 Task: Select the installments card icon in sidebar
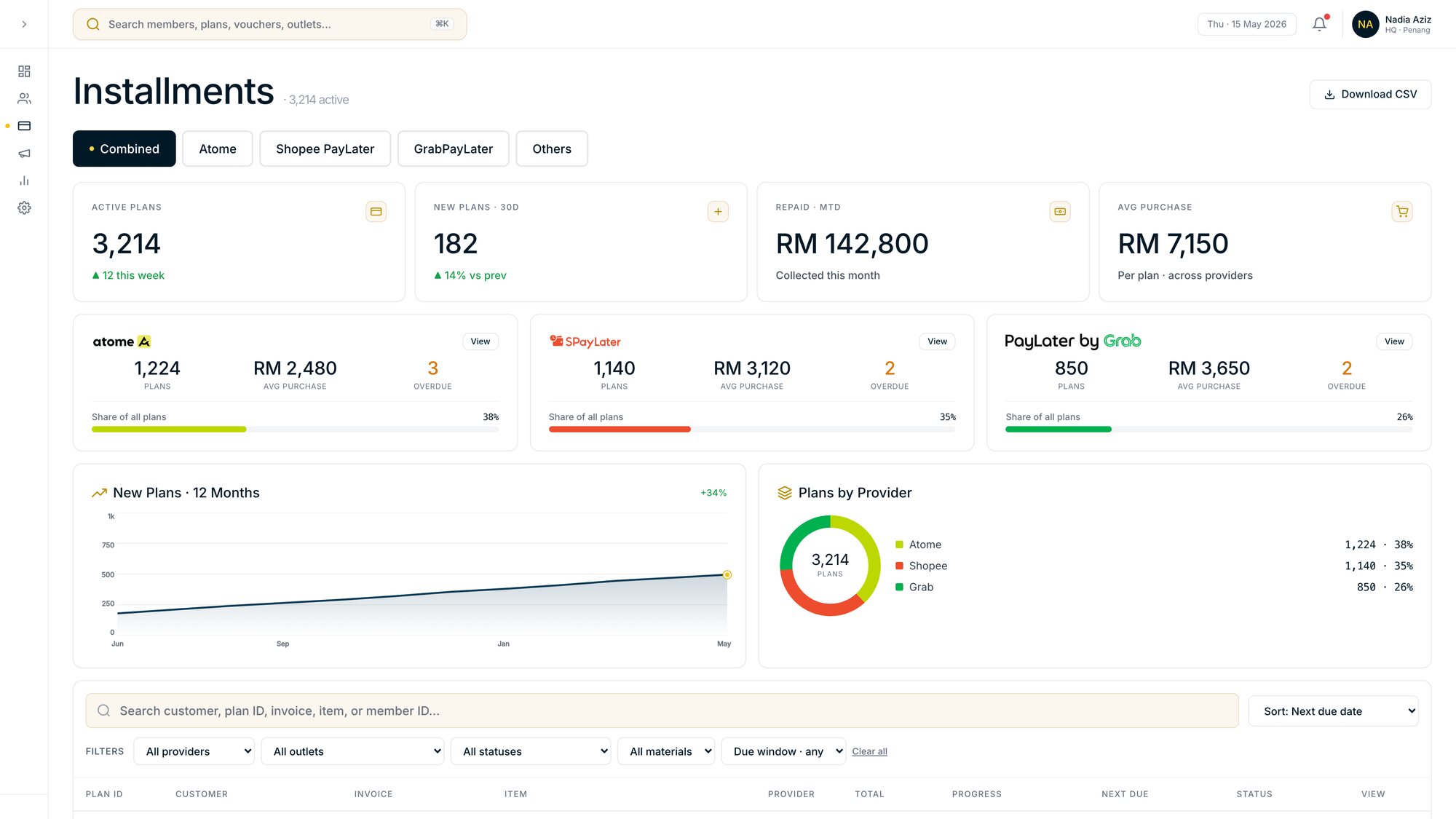(24, 126)
